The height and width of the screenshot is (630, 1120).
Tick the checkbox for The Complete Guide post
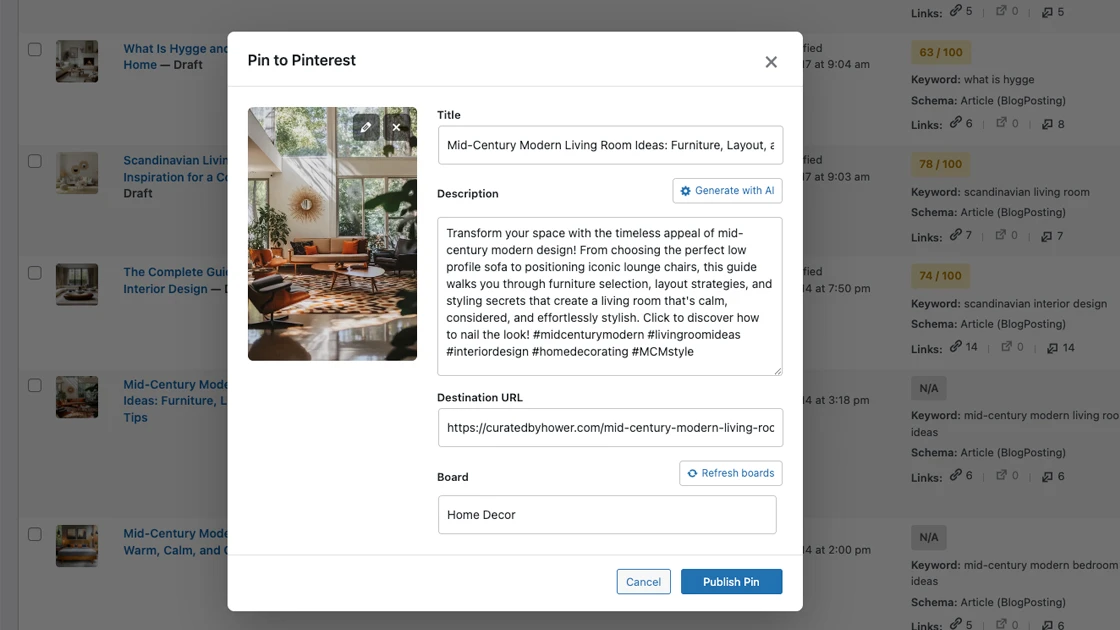coord(35,272)
